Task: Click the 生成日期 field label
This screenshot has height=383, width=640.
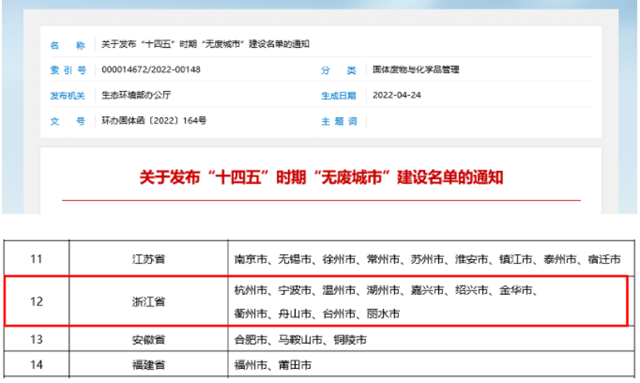Action: click(338, 96)
